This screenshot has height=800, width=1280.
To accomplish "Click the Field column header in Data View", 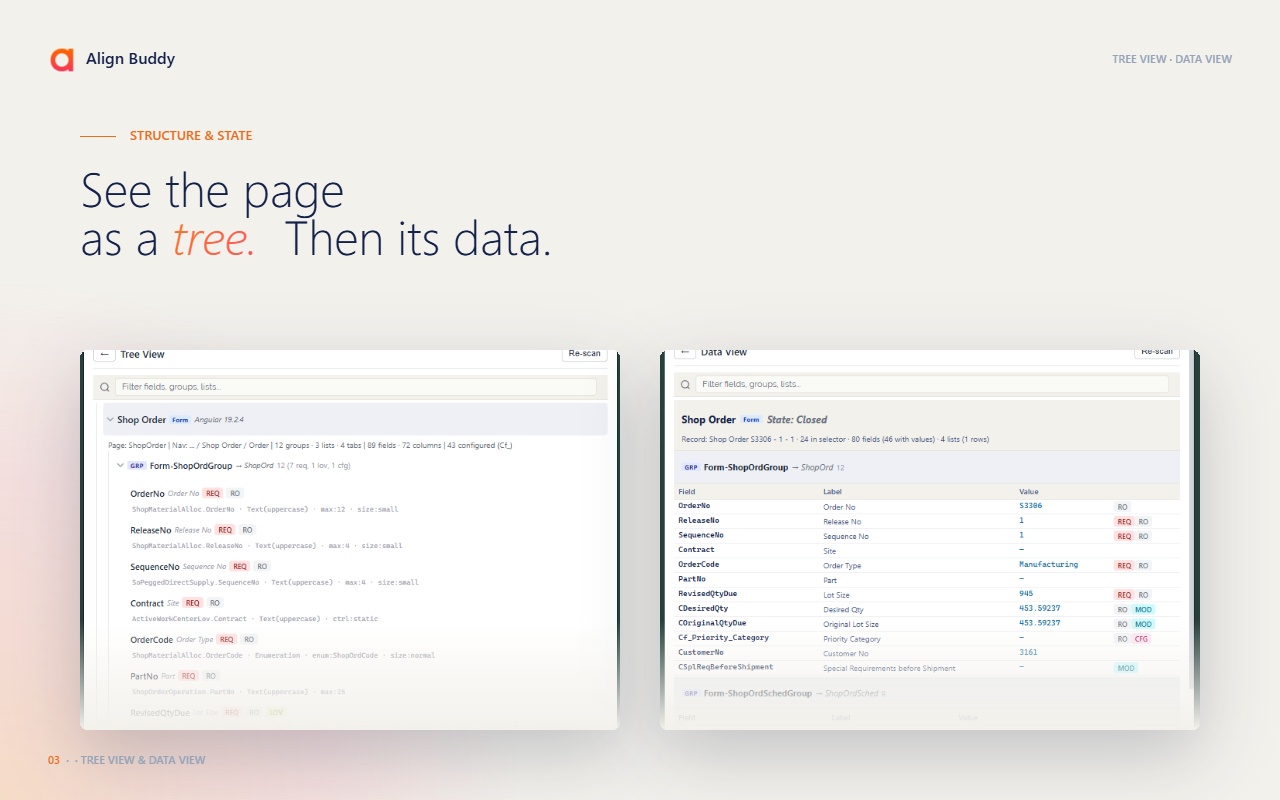I will point(687,492).
